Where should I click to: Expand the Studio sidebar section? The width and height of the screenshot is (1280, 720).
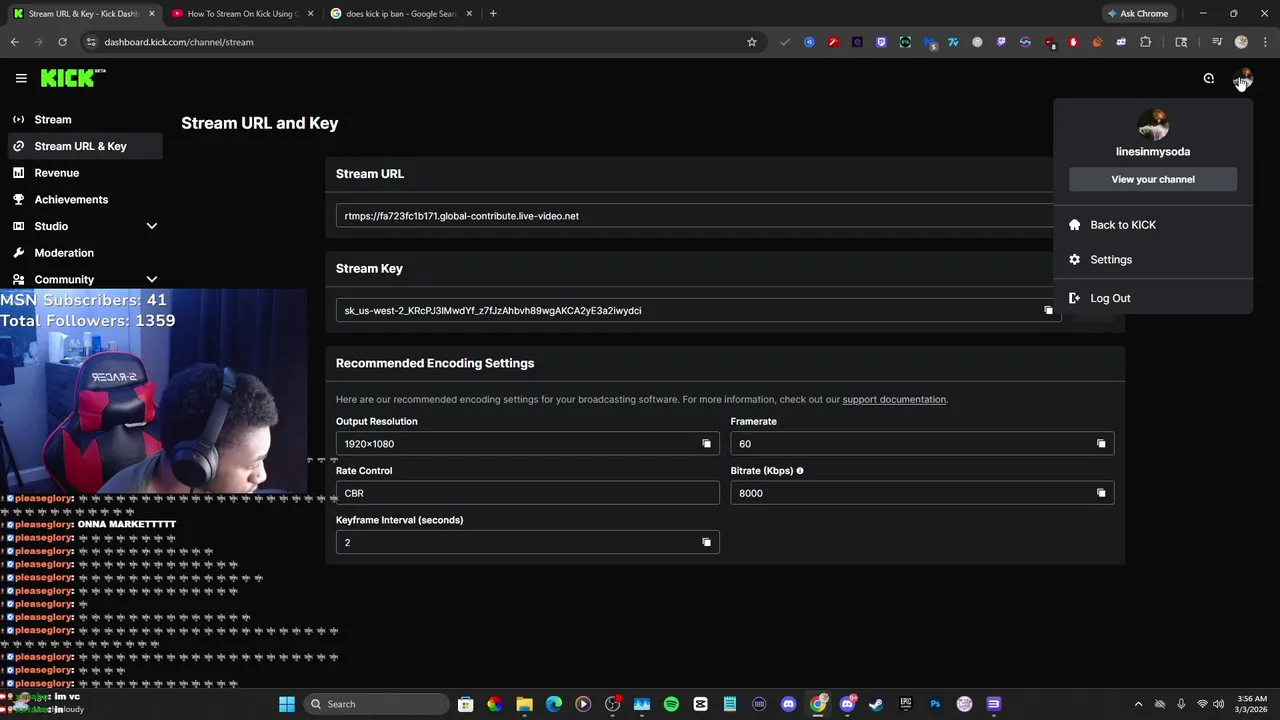[152, 226]
